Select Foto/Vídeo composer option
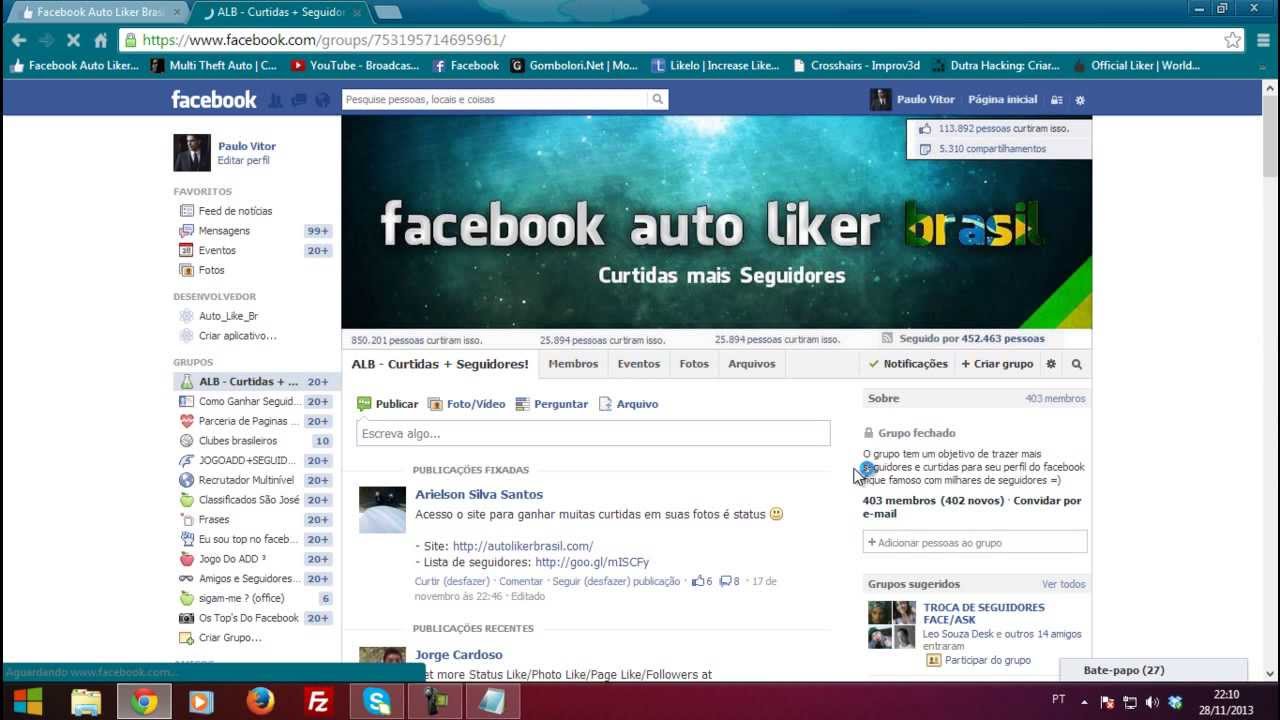Viewport: 1280px width, 720px height. (467, 404)
